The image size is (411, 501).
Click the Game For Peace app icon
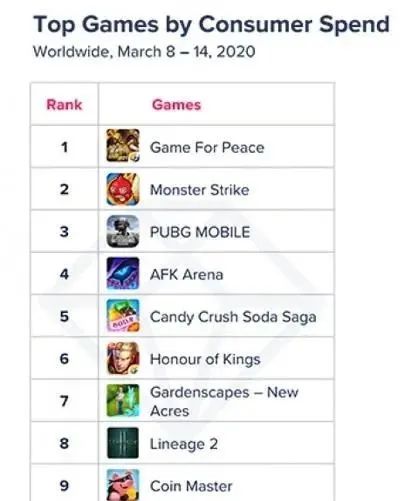click(x=123, y=146)
